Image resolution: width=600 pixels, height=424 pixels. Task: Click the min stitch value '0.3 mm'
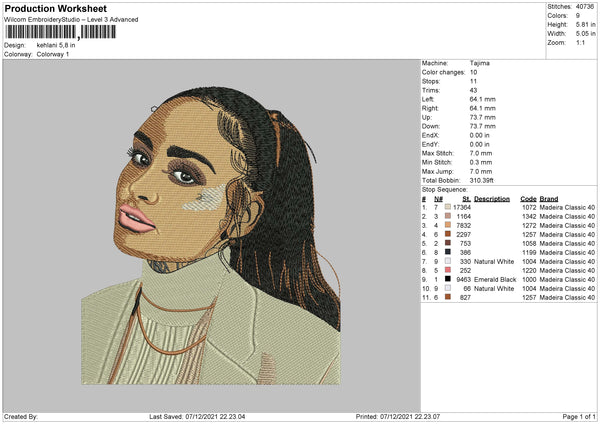[x=481, y=162]
